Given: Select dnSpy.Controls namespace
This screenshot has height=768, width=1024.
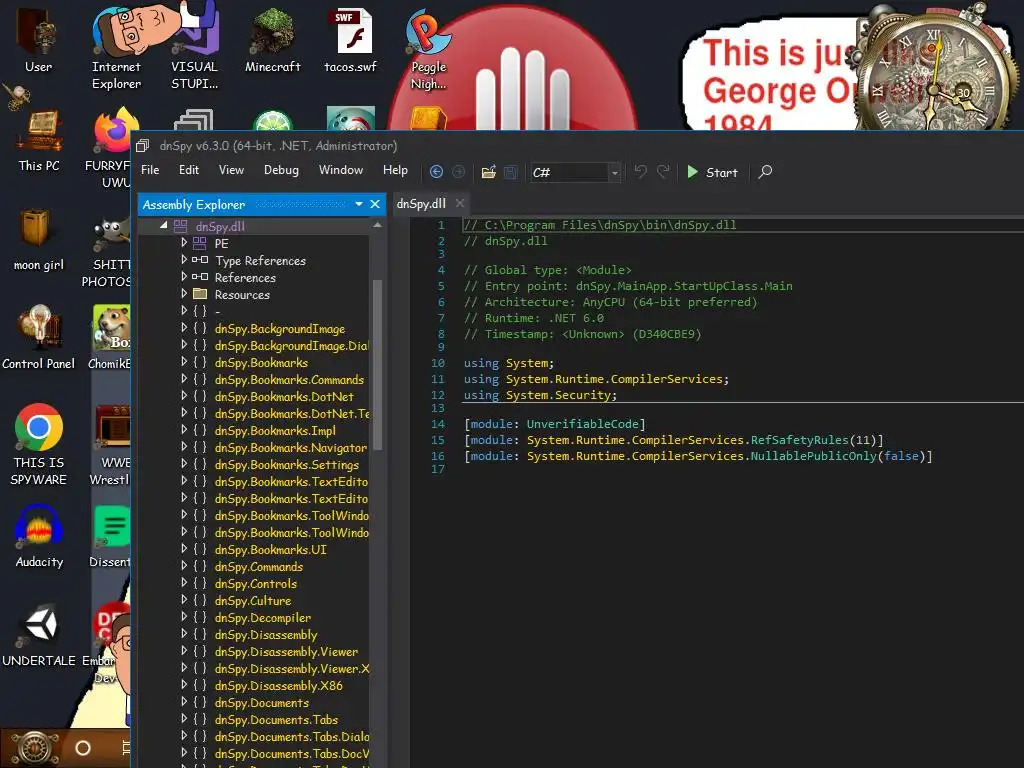Looking at the screenshot, I should (x=255, y=583).
